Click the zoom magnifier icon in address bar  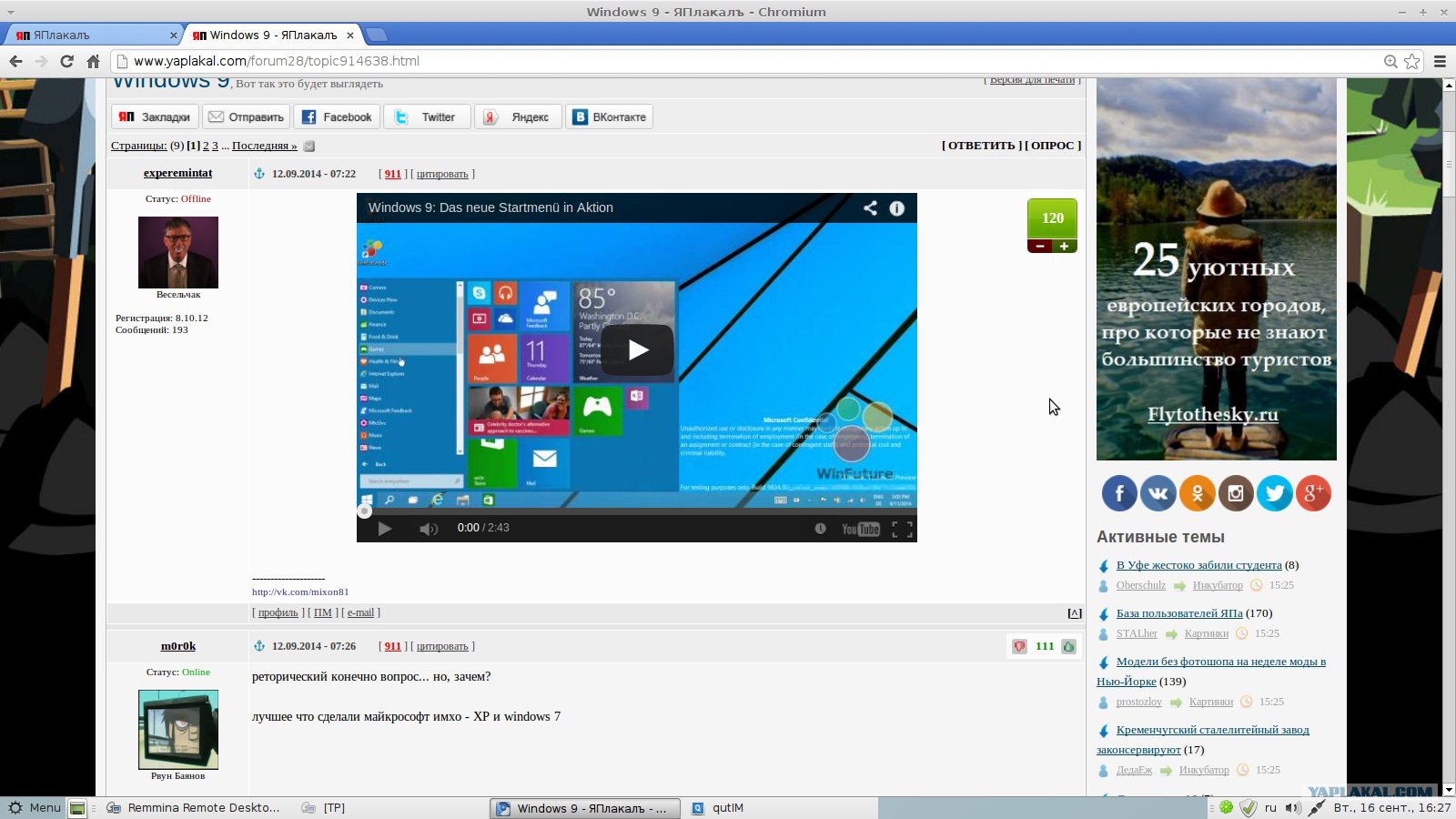(x=1390, y=61)
